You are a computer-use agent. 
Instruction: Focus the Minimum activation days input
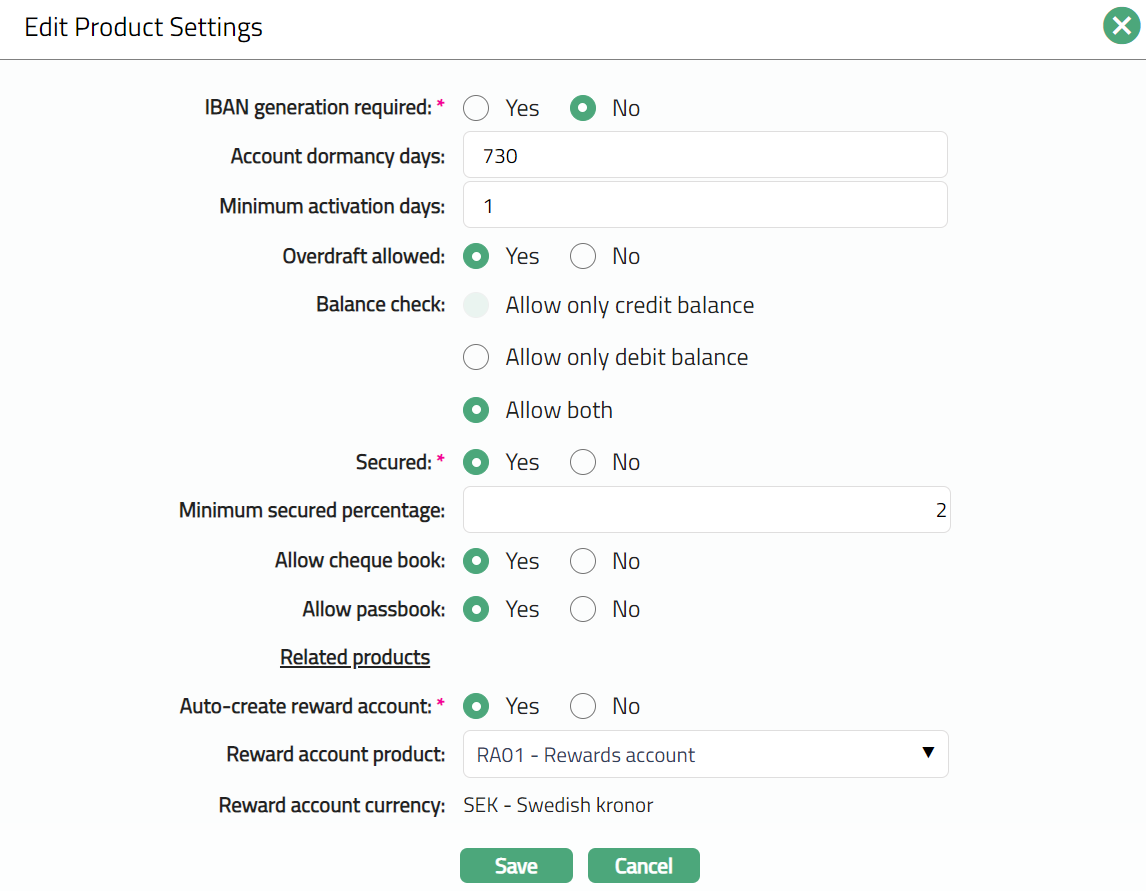click(705, 206)
